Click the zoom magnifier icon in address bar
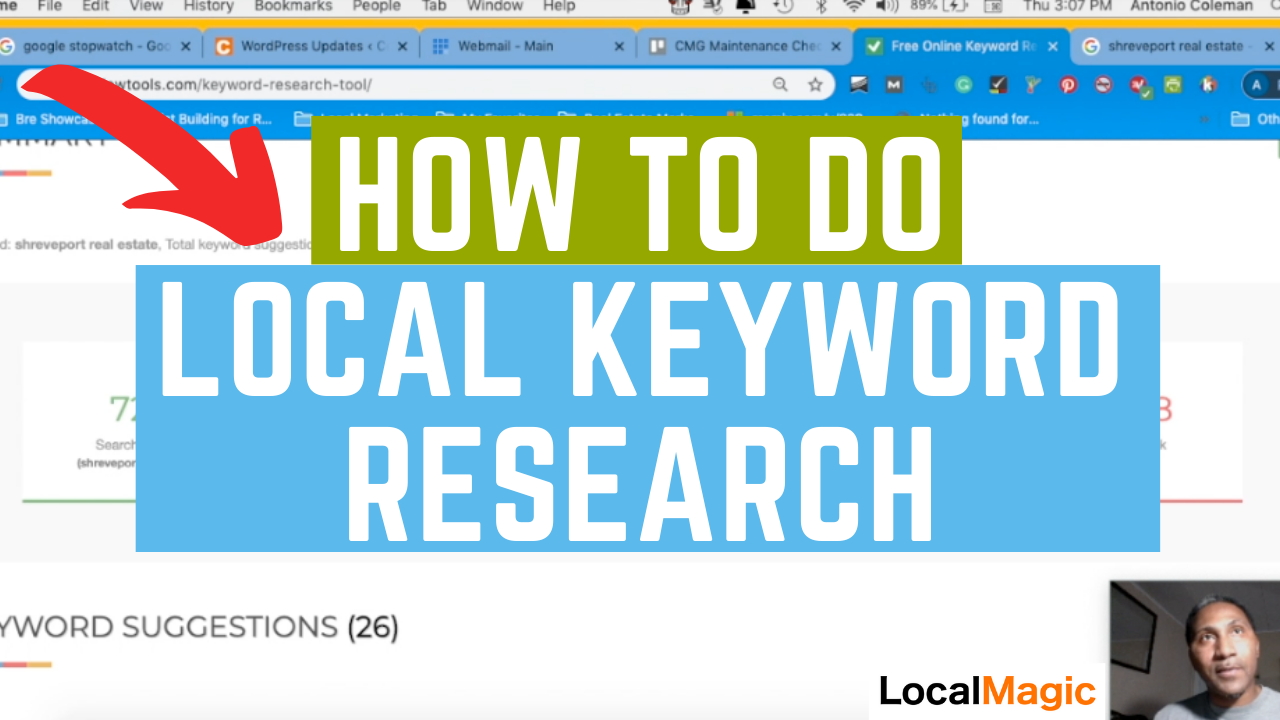This screenshot has width=1280, height=720. pos(780,85)
